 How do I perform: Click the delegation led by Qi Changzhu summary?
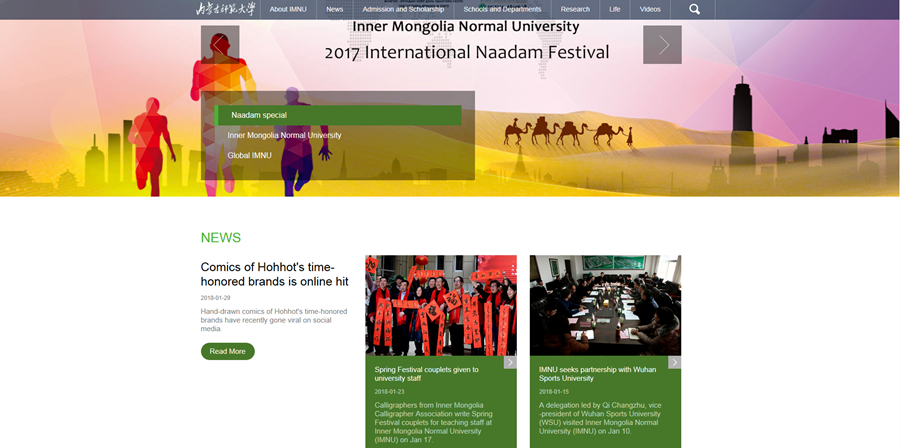point(600,418)
